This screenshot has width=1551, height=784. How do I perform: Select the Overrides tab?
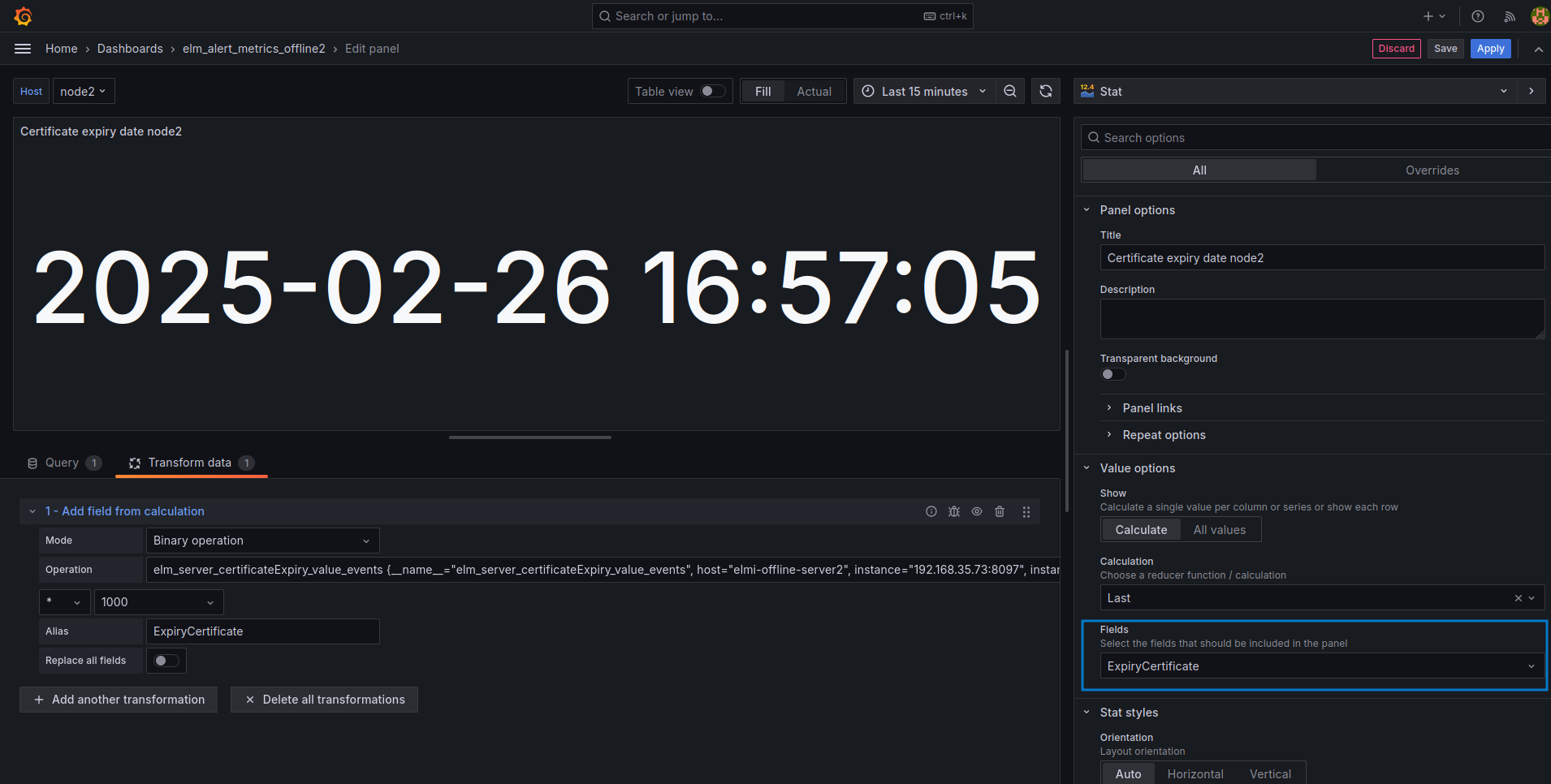point(1432,170)
